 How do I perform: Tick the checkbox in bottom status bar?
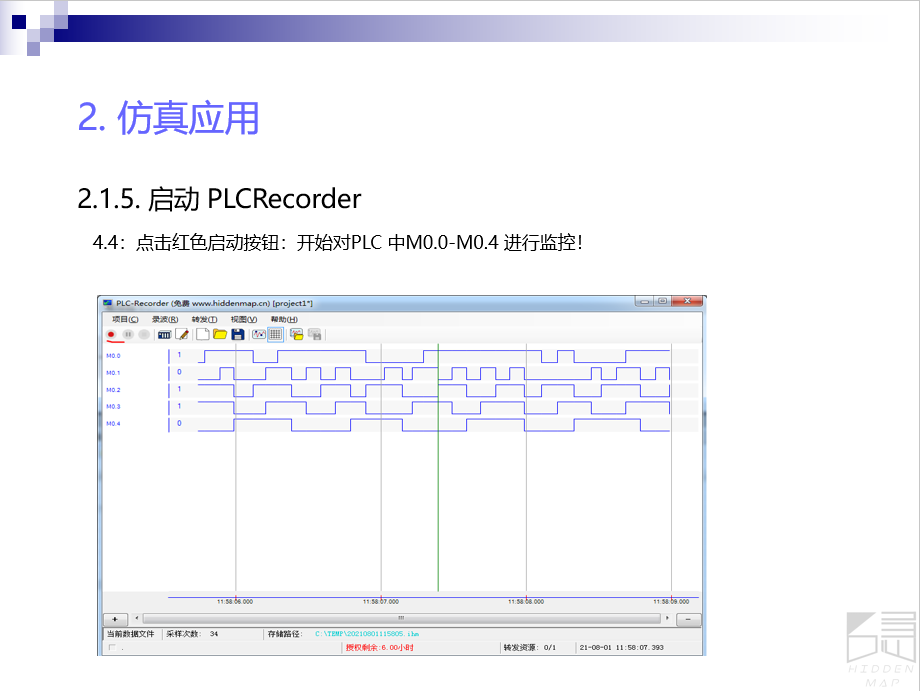pos(112,648)
